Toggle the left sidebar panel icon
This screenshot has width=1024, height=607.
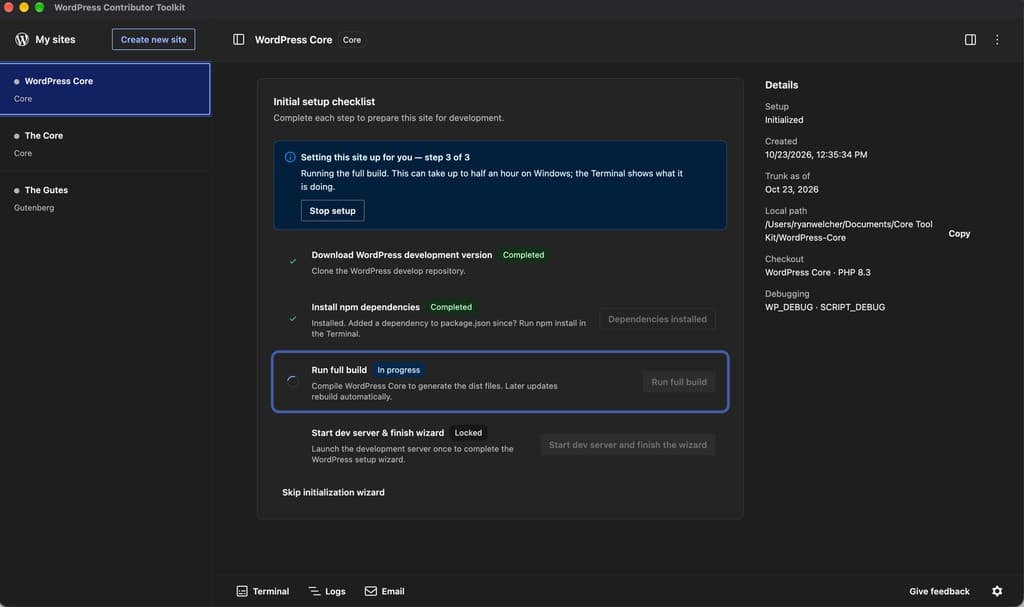238,39
